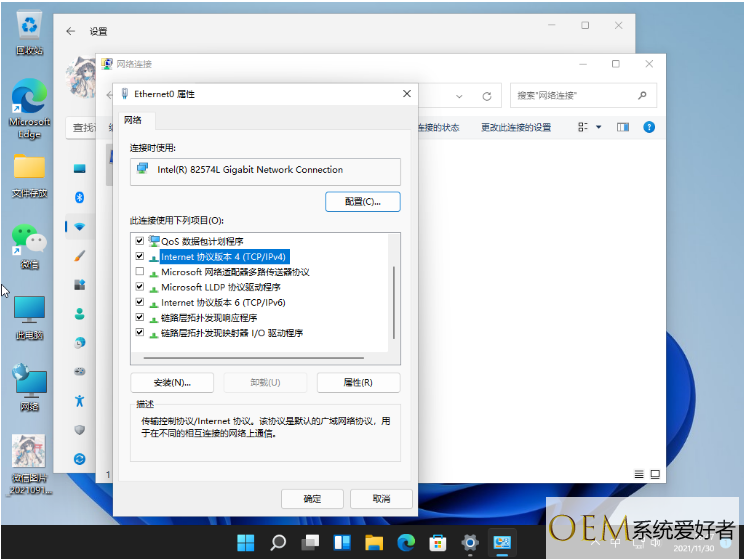Screen dimensions: 744x559
Task: Expand the address bar history dropdown
Action: (461, 96)
